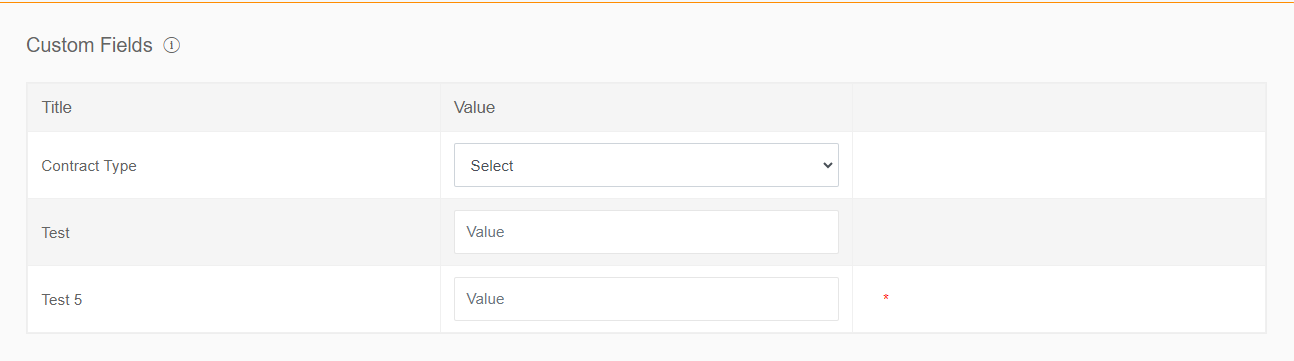Viewport: 1294px width, 361px height.
Task: Click the empty cell right of Contract Type dropdown
Action: [x=1059, y=165]
